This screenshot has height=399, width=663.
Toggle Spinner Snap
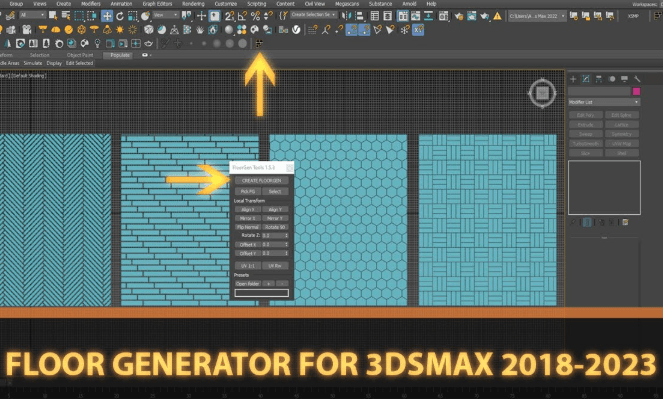pos(268,16)
